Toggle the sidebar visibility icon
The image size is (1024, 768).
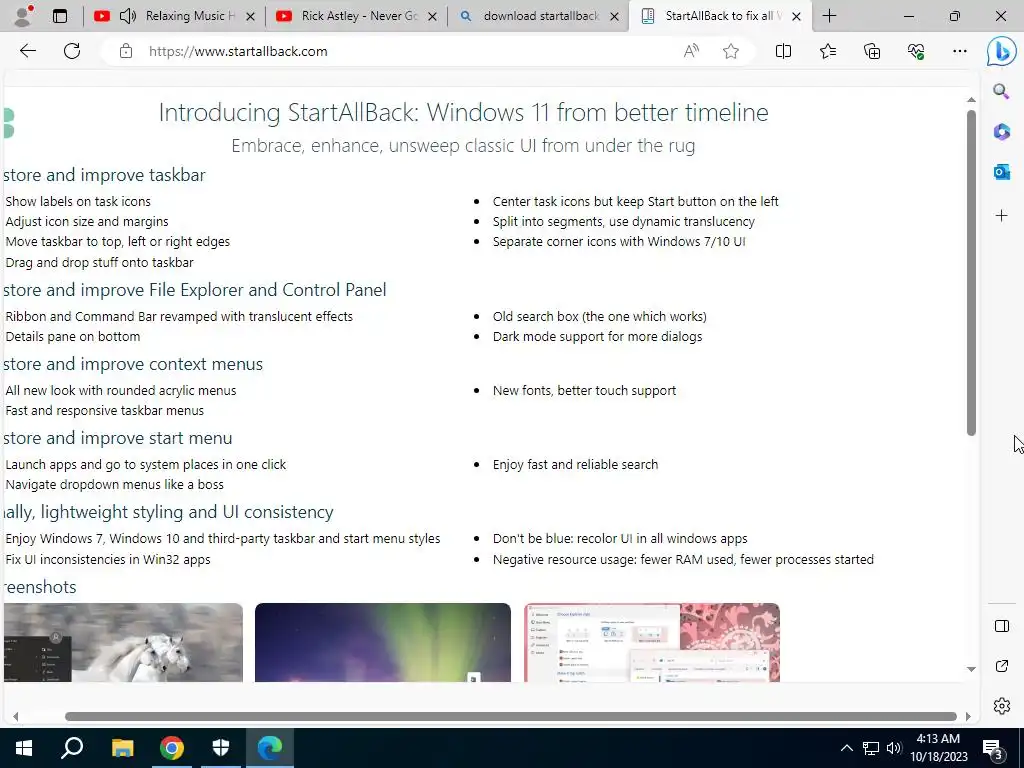pyautogui.click(x=1002, y=626)
